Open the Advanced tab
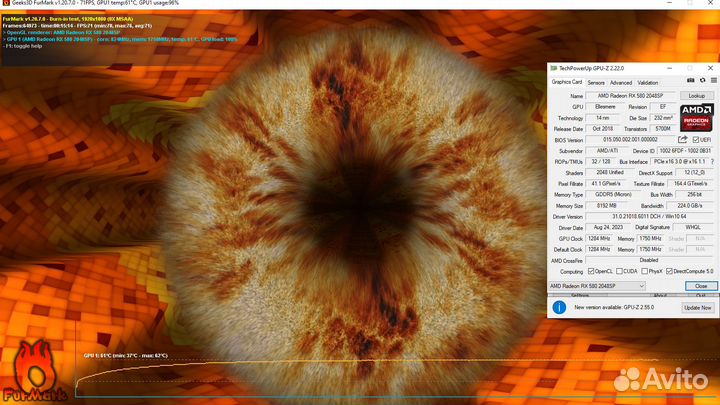The image size is (720, 405). 621,82
